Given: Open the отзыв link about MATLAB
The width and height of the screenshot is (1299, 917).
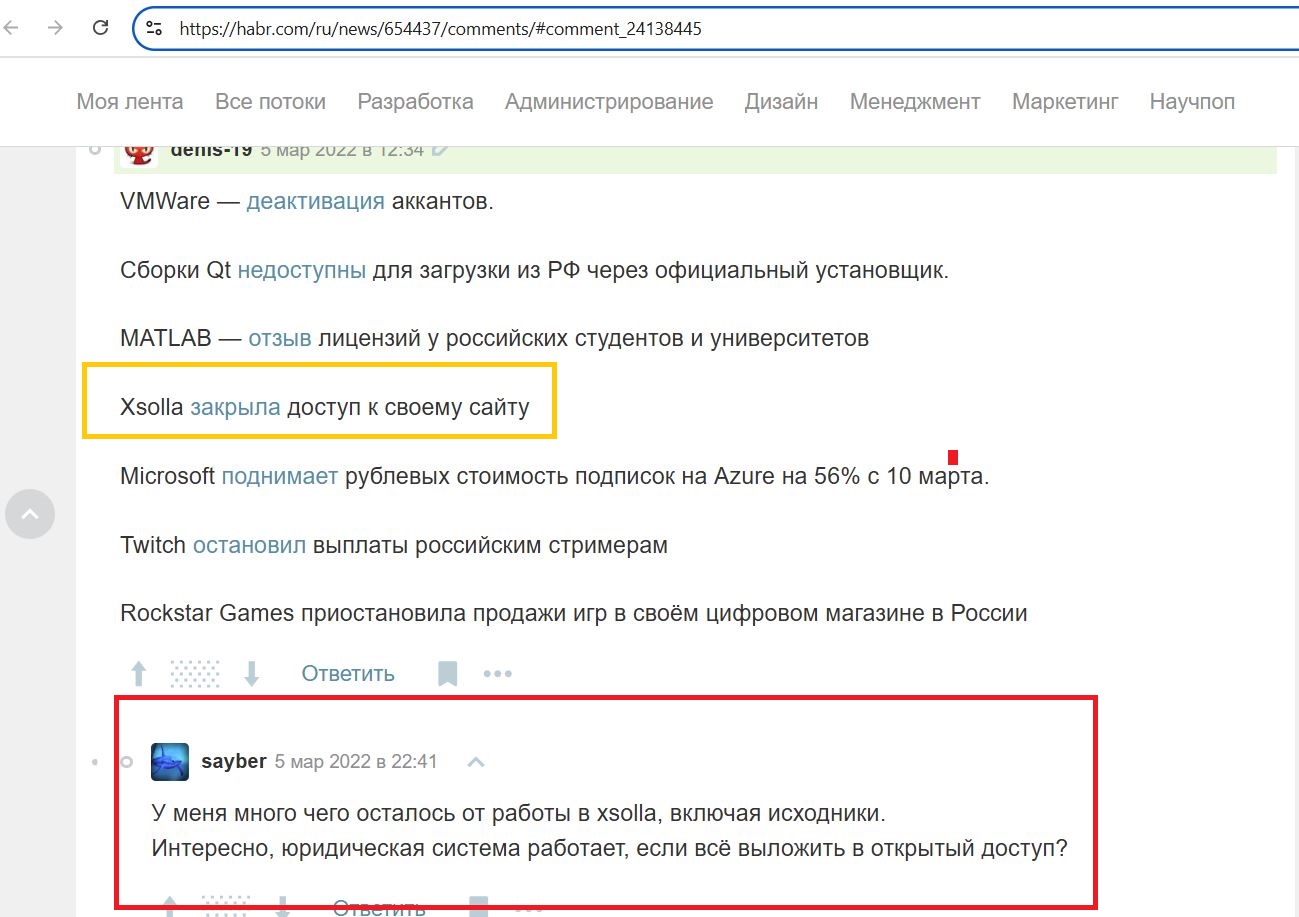Looking at the screenshot, I should (280, 338).
